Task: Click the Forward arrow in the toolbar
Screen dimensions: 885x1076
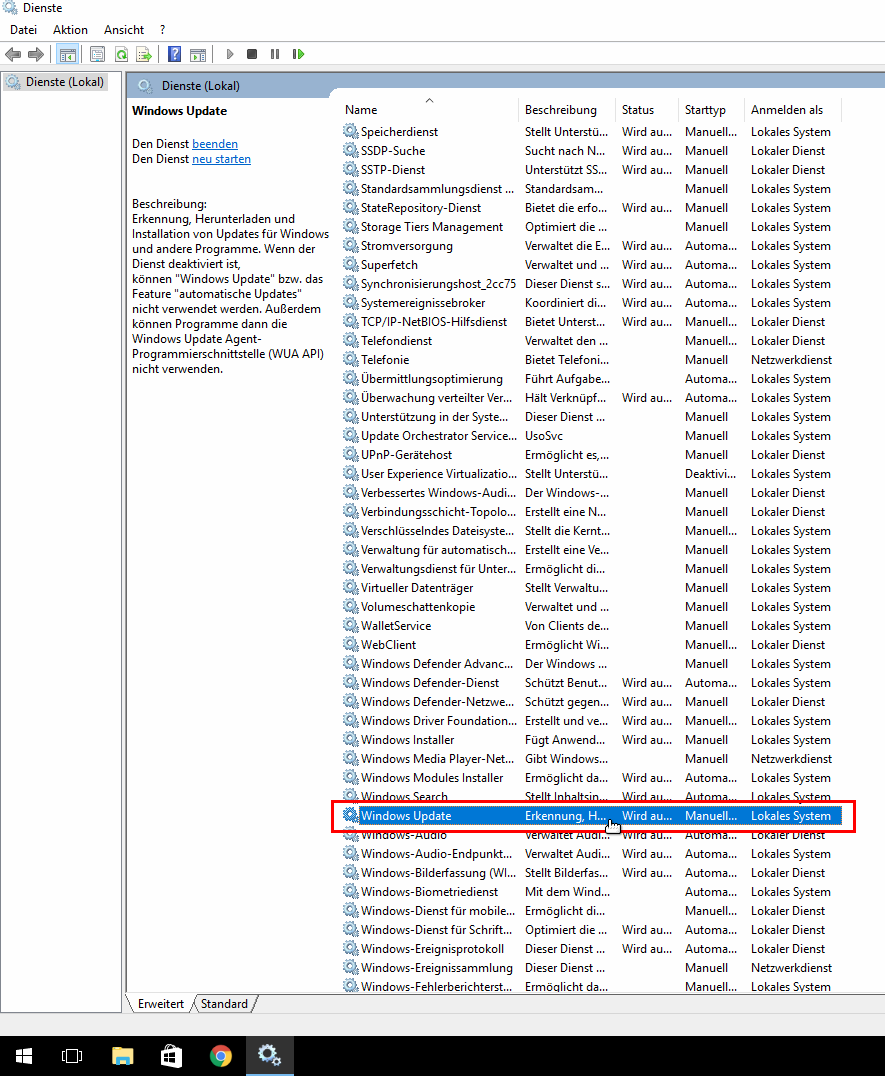Action: 36,54
